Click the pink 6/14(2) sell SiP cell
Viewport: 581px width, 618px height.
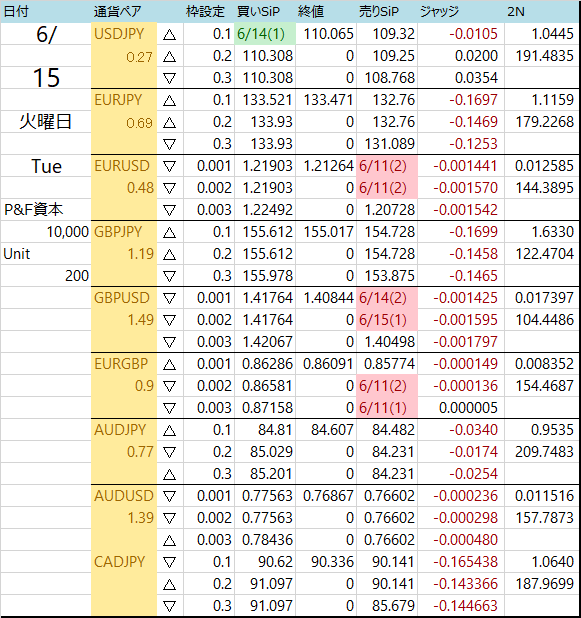pyautogui.click(x=387, y=298)
